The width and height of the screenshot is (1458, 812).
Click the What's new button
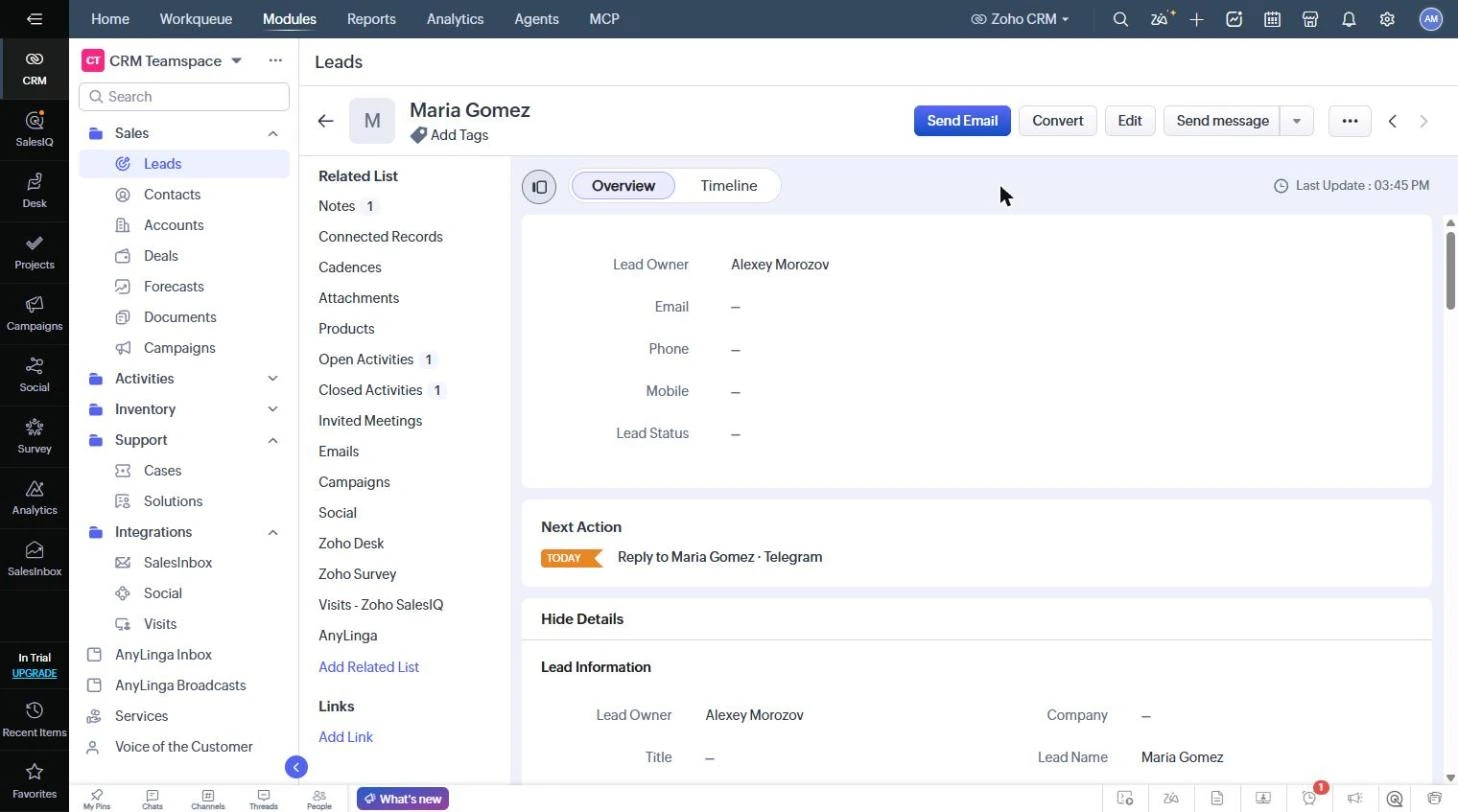click(x=403, y=799)
